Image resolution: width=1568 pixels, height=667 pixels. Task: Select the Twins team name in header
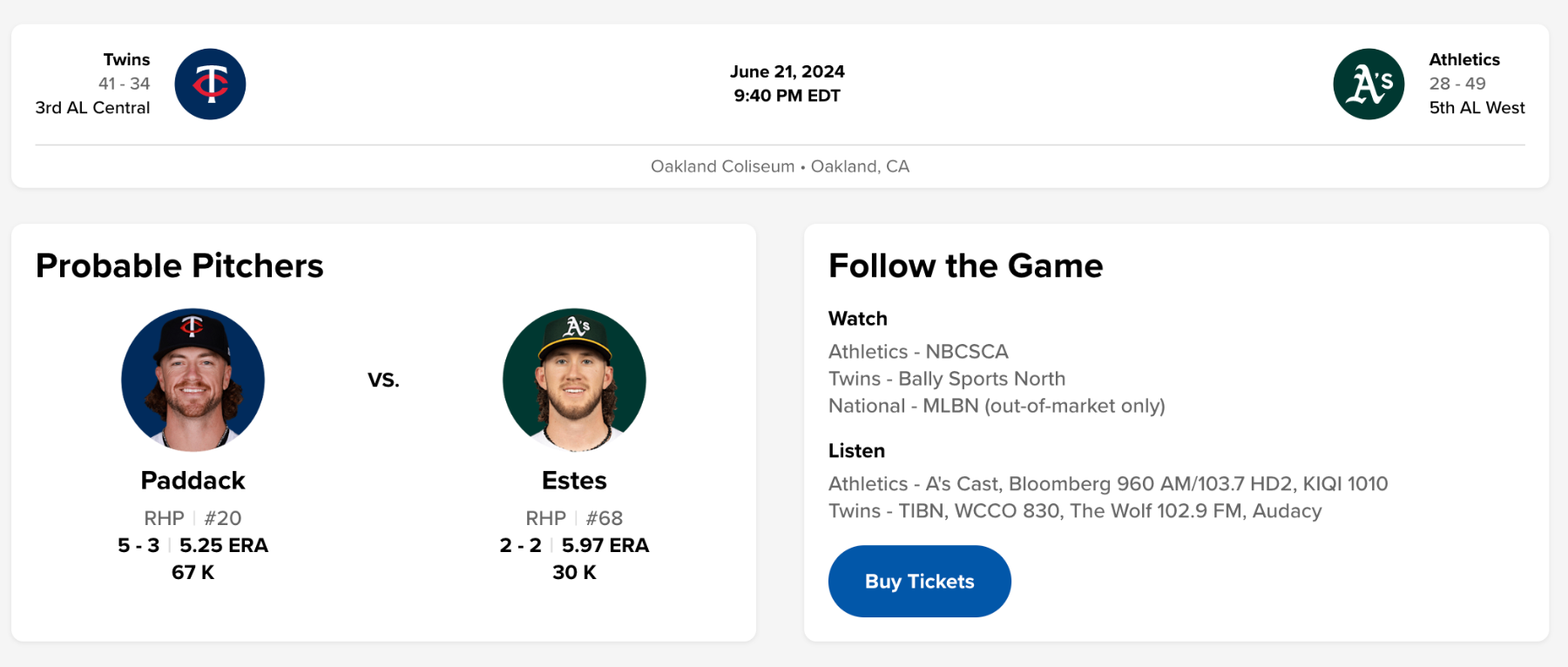point(126,59)
